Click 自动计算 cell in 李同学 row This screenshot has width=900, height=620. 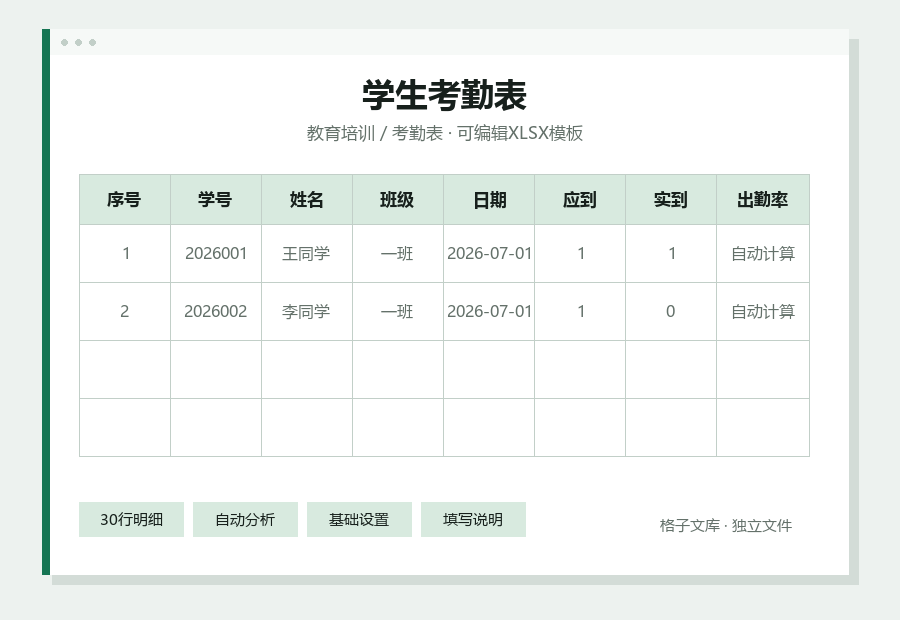pyautogui.click(x=763, y=312)
